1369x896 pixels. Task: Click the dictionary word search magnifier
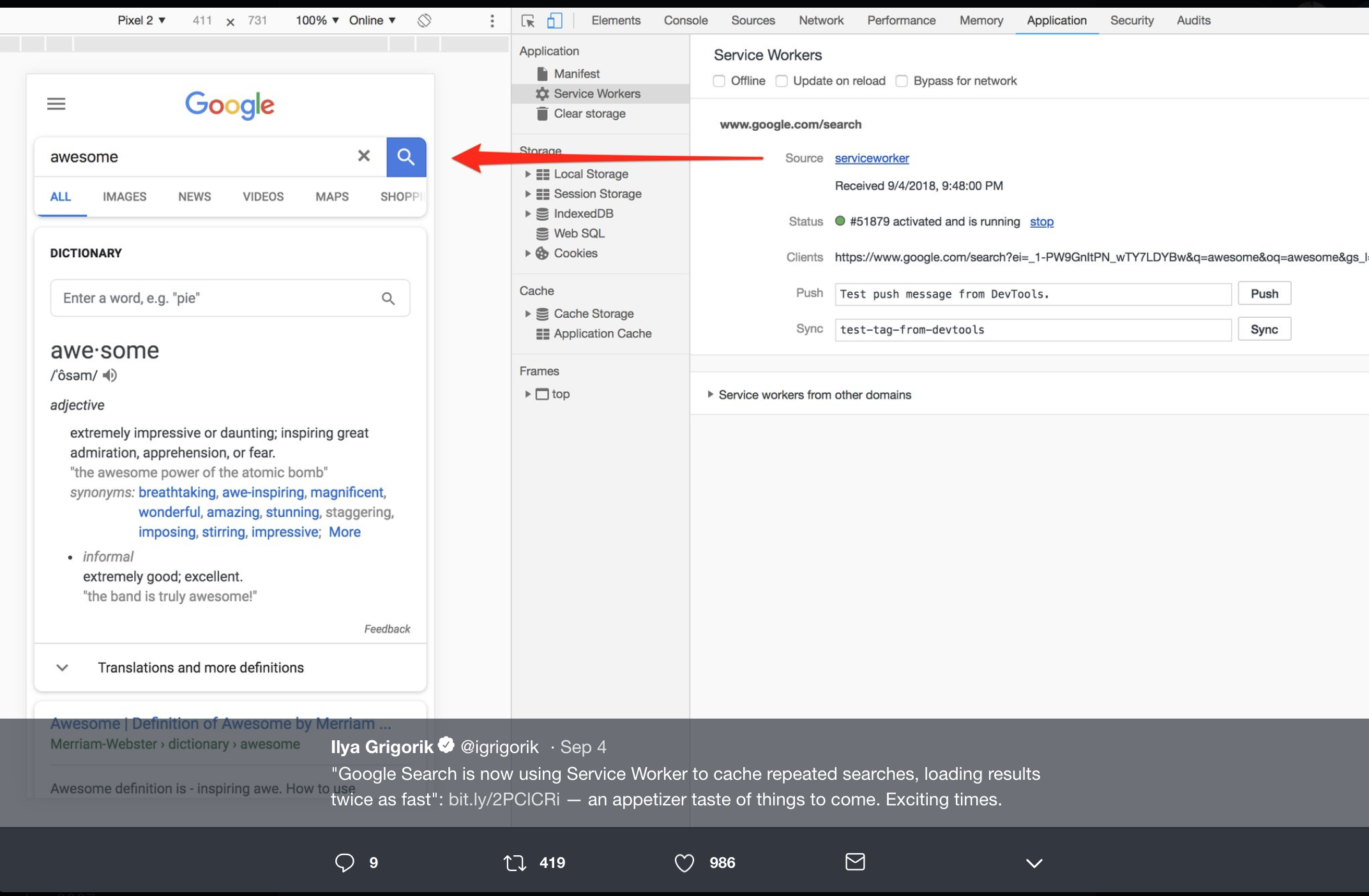pos(388,298)
